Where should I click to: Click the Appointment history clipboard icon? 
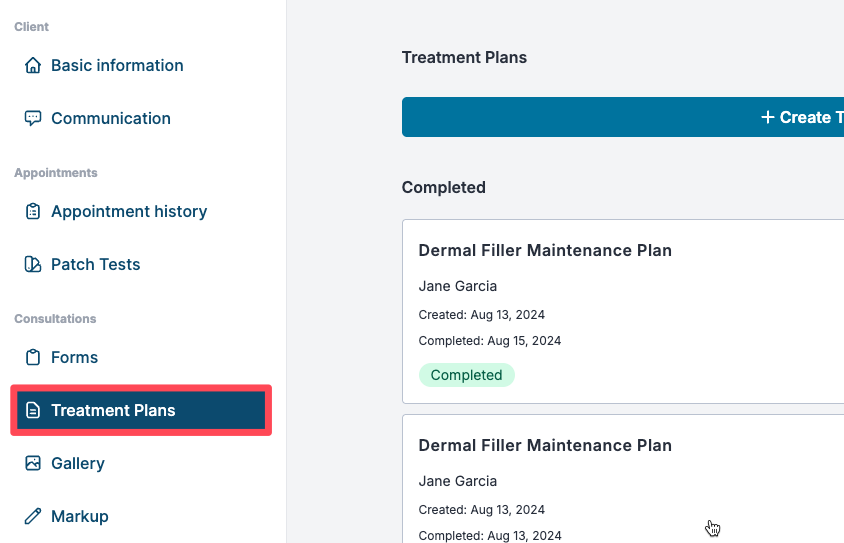[x=33, y=212]
